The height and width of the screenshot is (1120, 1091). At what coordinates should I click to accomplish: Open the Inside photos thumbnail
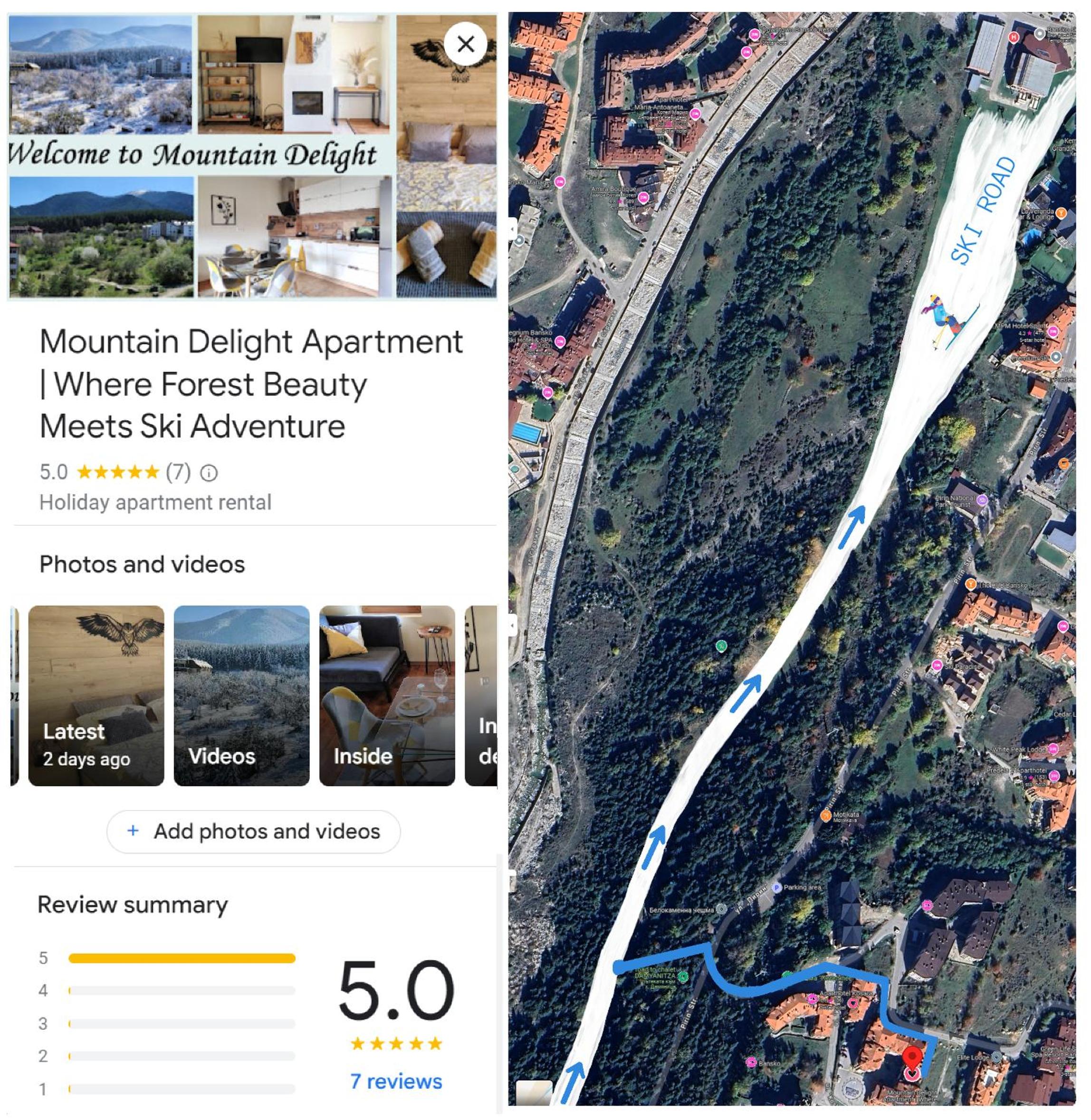(x=387, y=695)
